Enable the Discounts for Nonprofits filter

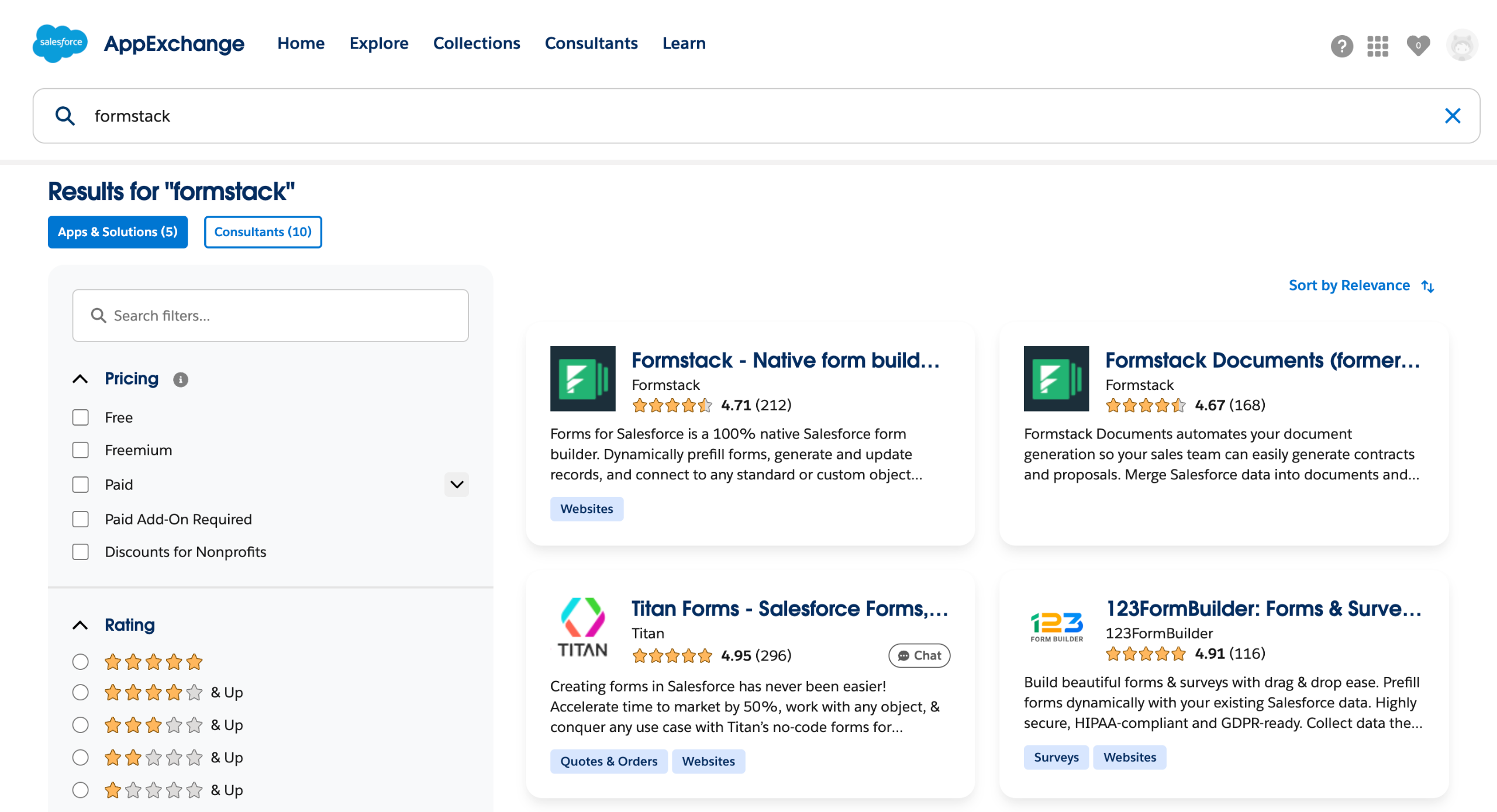point(81,552)
